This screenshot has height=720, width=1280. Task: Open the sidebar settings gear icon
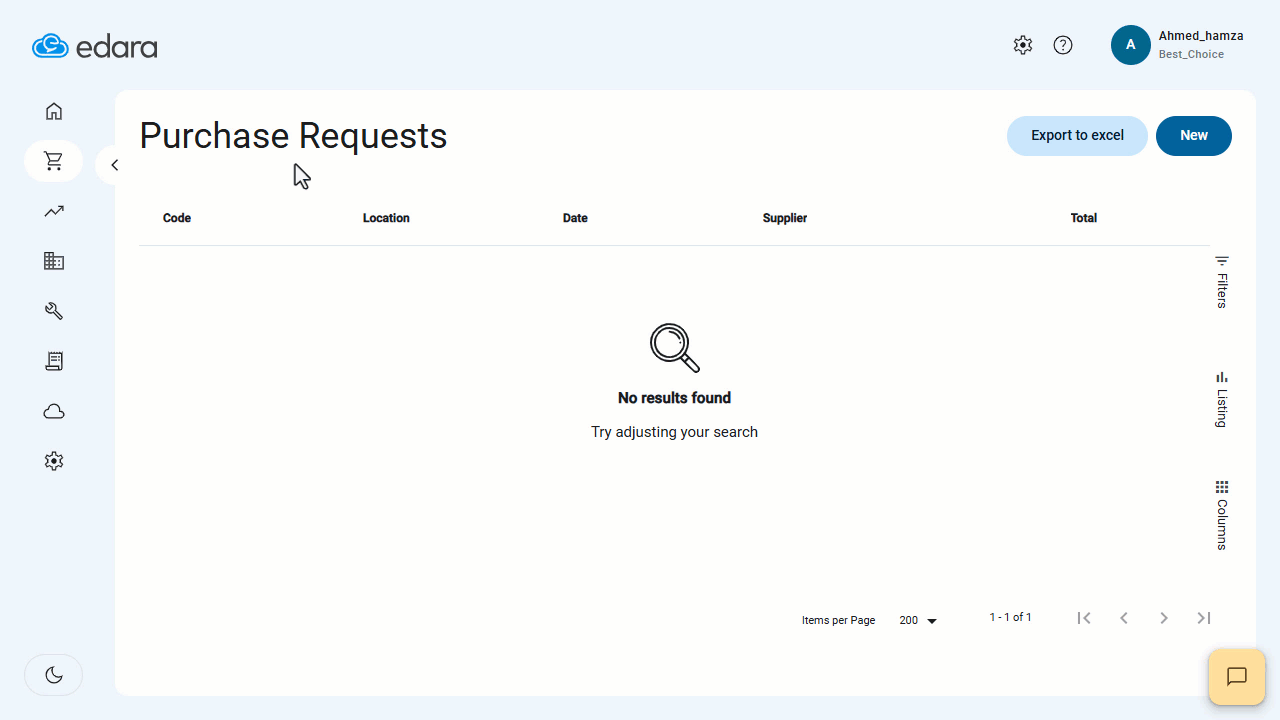point(54,461)
